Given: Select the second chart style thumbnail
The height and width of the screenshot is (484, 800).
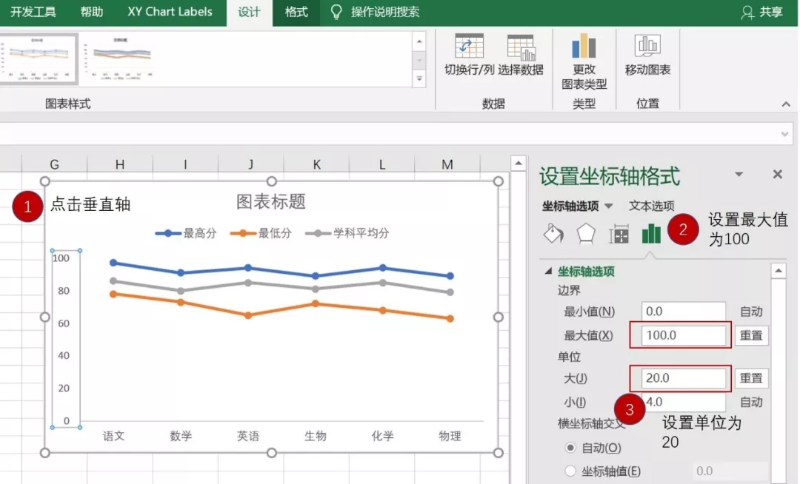Looking at the screenshot, I should 120,58.
